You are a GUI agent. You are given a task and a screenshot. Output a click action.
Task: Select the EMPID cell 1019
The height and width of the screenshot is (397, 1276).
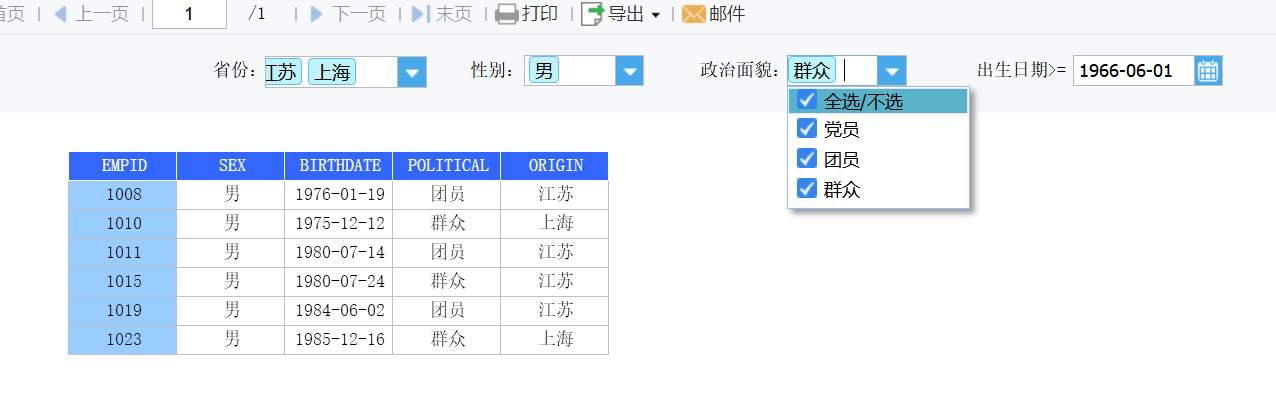[x=122, y=311]
